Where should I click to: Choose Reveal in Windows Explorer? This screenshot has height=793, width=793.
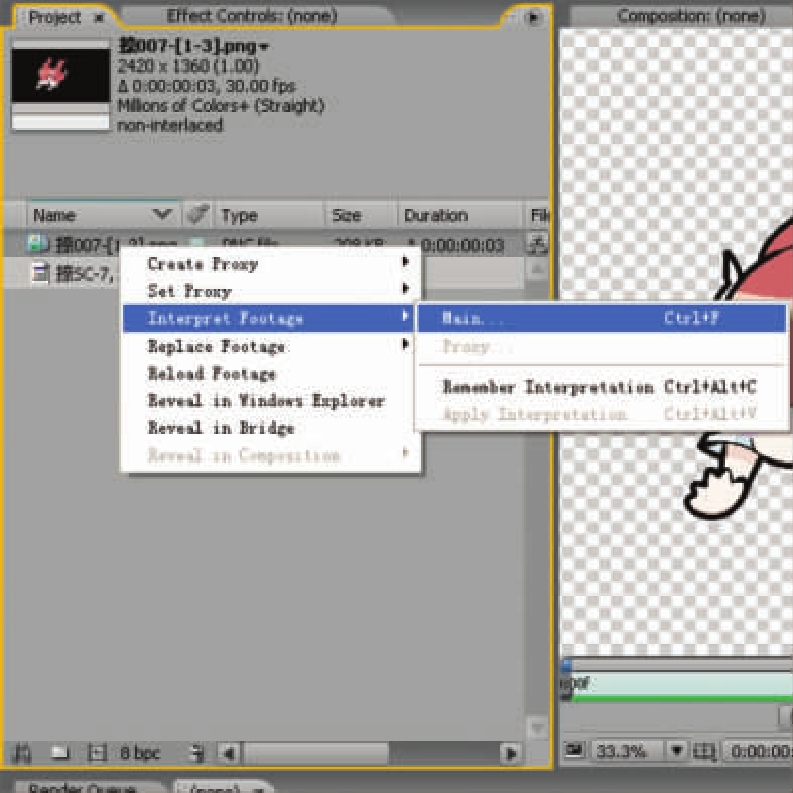(271, 401)
